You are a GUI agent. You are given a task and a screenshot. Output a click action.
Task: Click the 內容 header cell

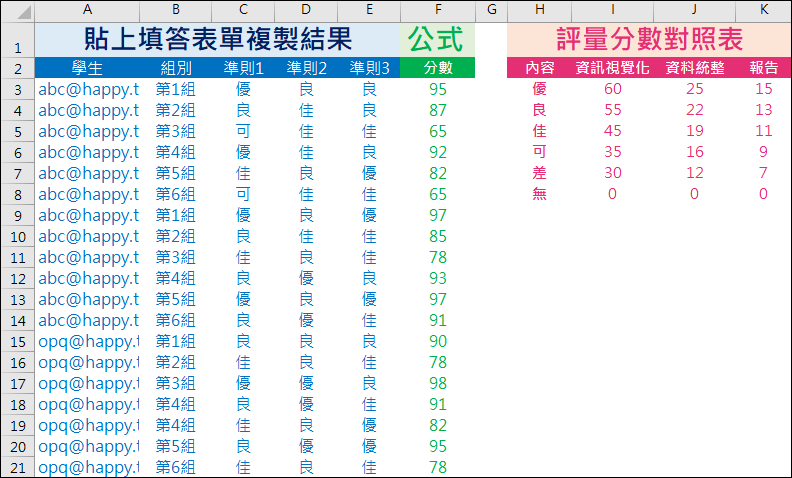coord(539,68)
